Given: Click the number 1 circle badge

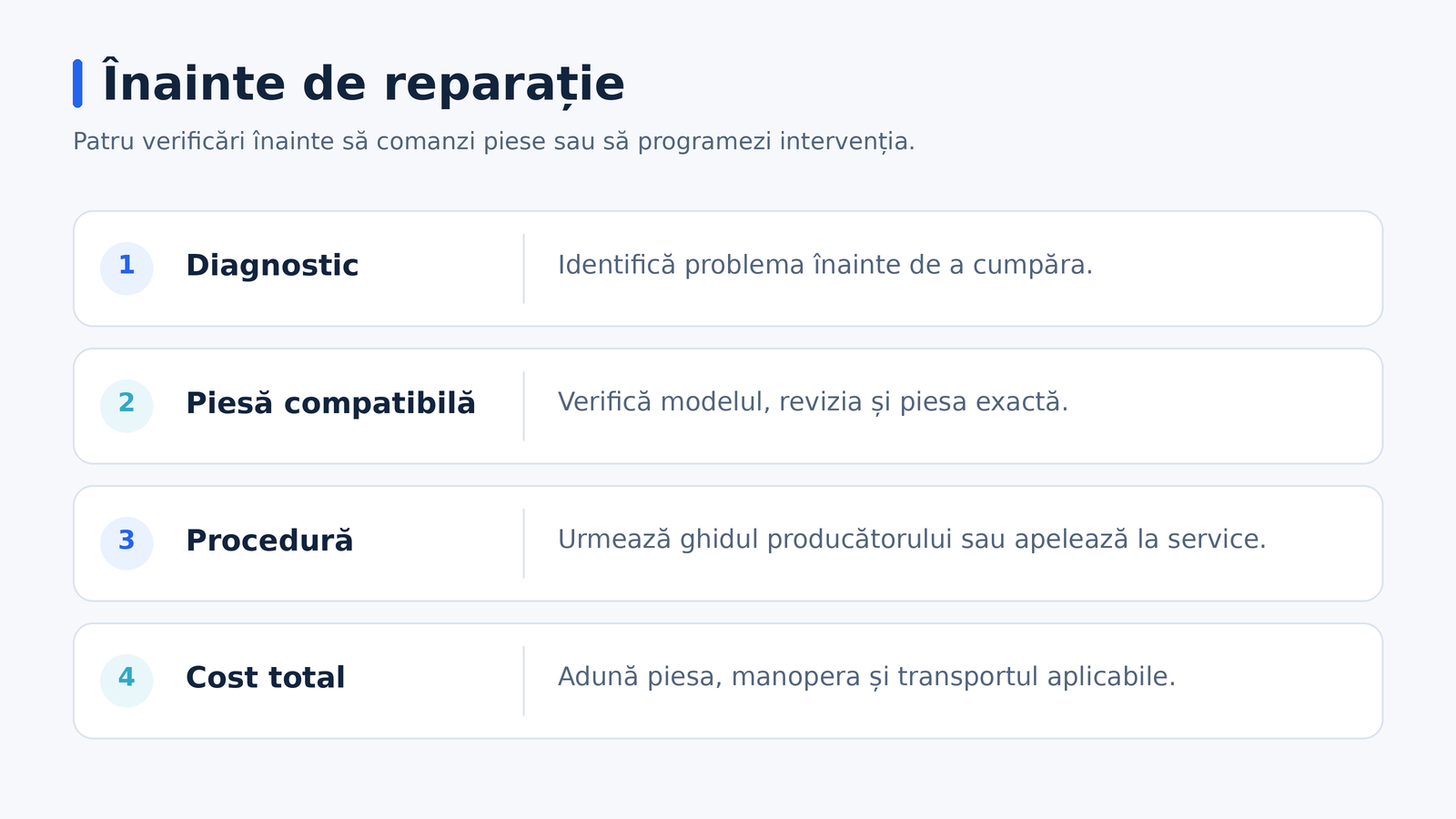Looking at the screenshot, I should pyautogui.click(x=126, y=268).
